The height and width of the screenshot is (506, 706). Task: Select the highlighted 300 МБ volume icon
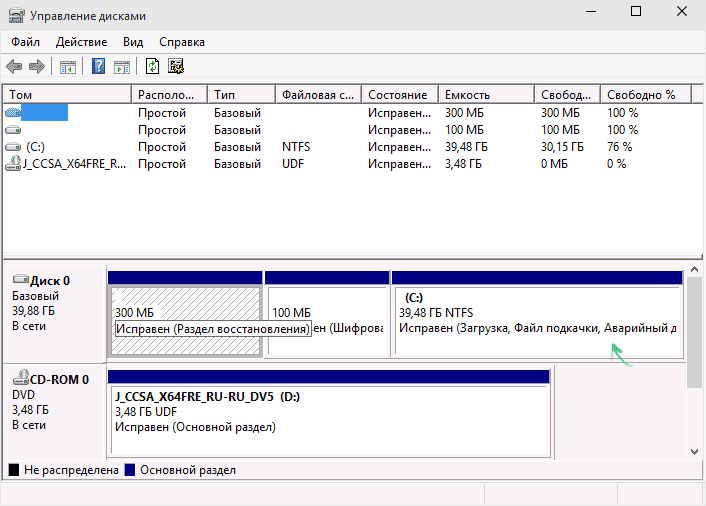pos(13,113)
